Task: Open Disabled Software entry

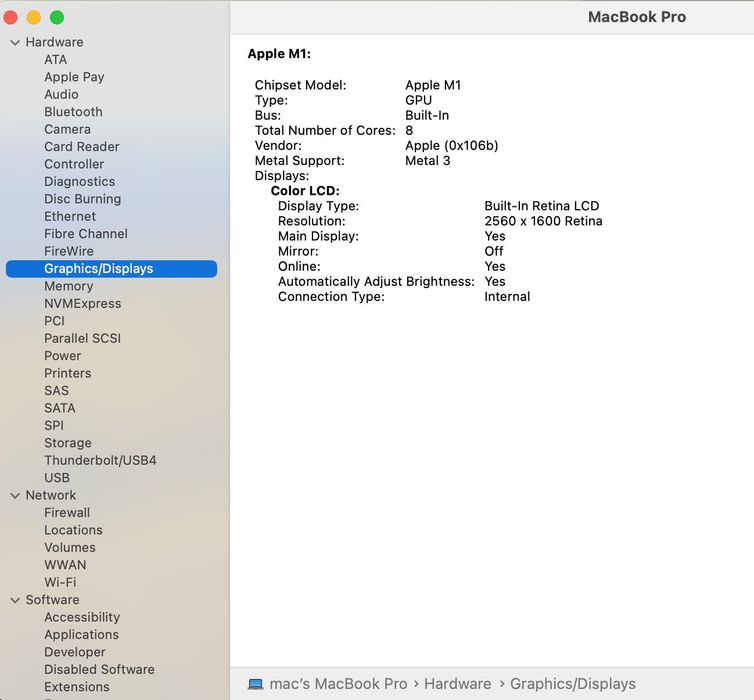Action: point(99,669)
